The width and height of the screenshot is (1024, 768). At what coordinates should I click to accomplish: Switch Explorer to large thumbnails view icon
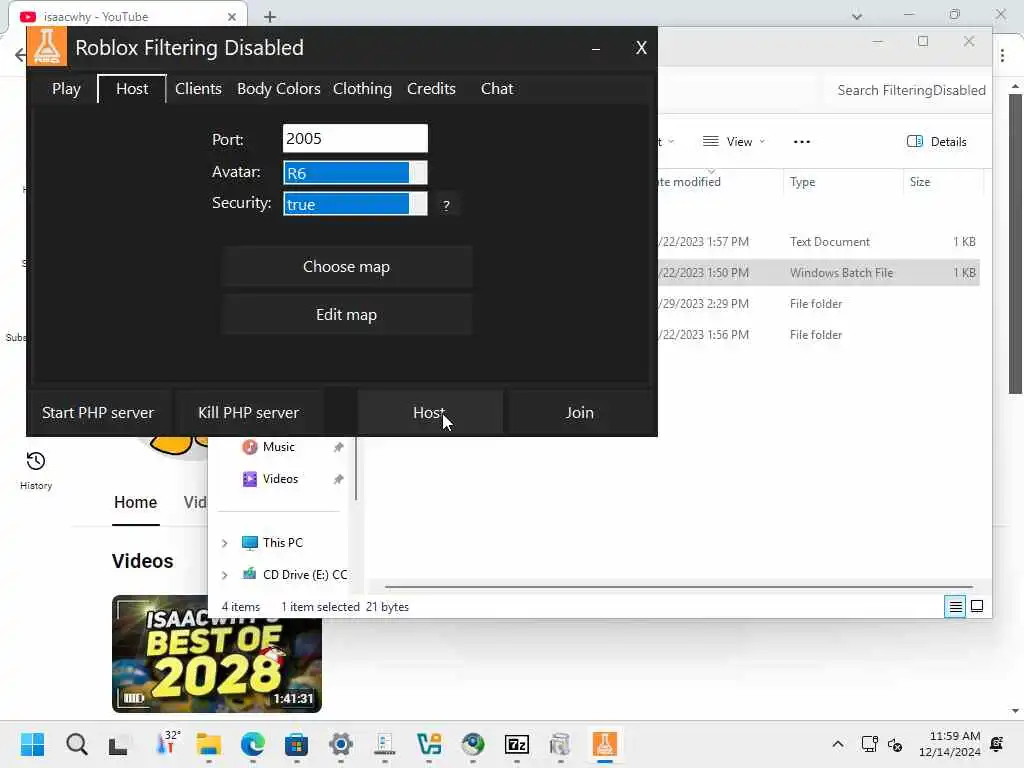pyautogui.click(x=977, y=607)
